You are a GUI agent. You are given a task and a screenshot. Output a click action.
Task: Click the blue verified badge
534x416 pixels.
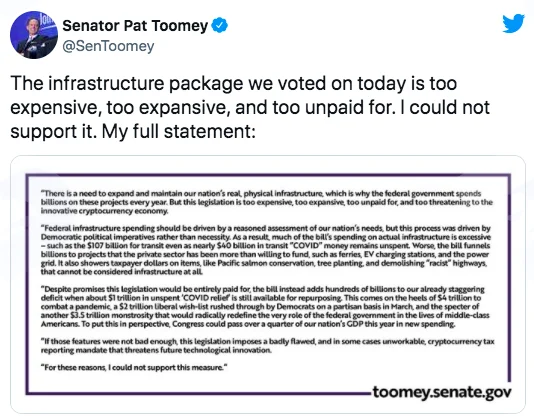[220, 26]
